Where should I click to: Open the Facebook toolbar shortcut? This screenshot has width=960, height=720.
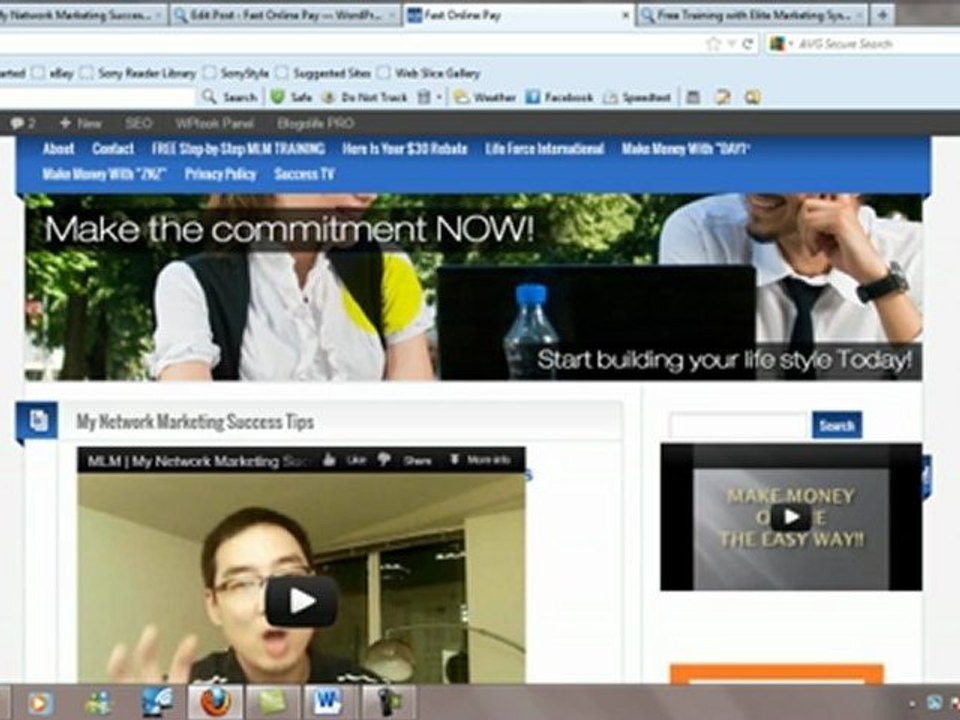click(560, 97)
